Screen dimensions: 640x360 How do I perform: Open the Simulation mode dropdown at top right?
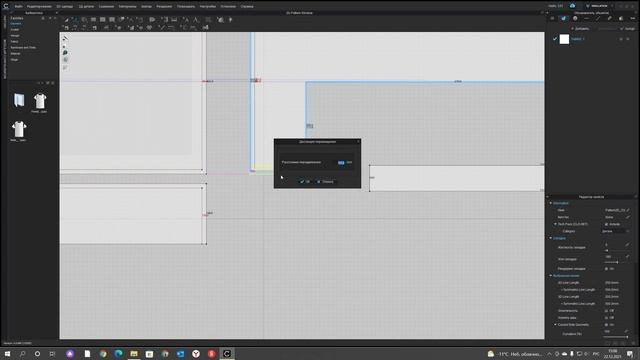pos(599,6)
